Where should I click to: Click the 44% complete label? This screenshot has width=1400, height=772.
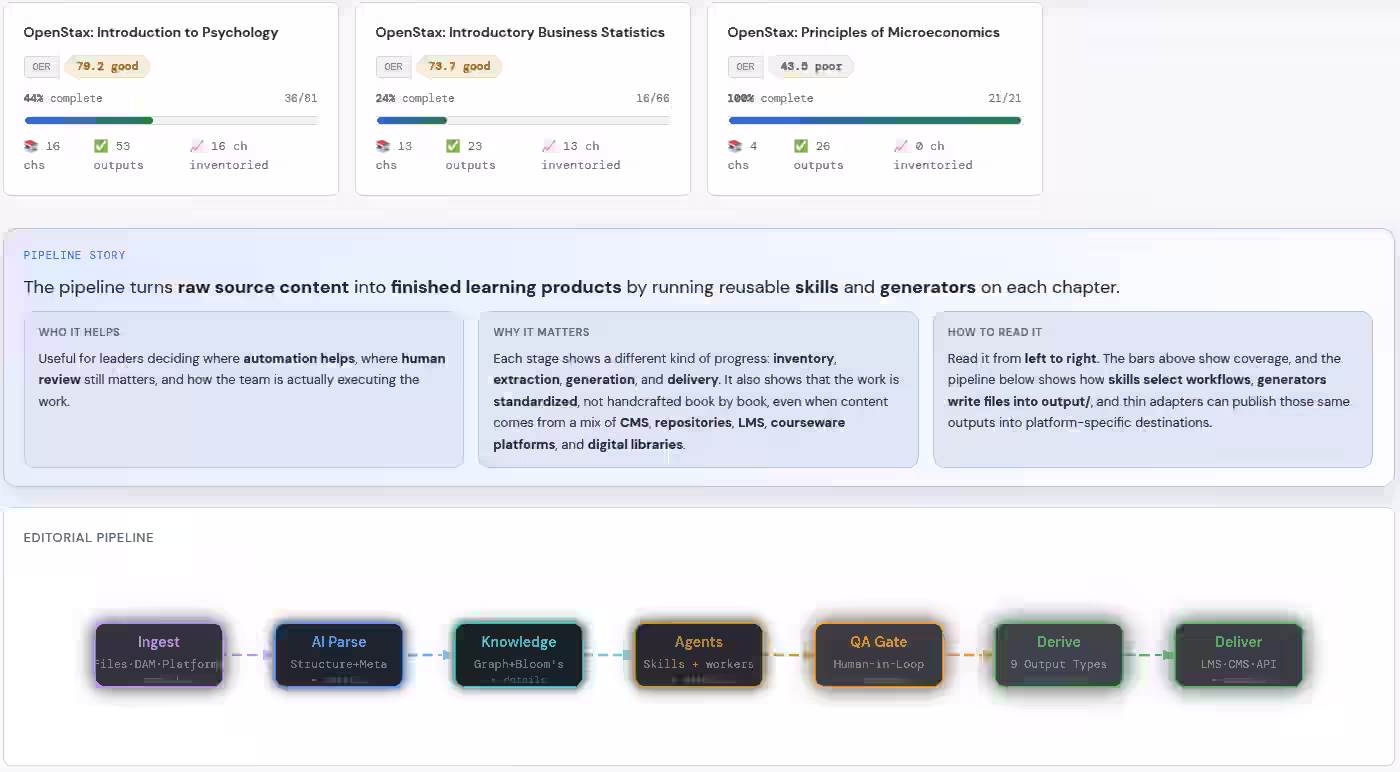pos(63,98)
